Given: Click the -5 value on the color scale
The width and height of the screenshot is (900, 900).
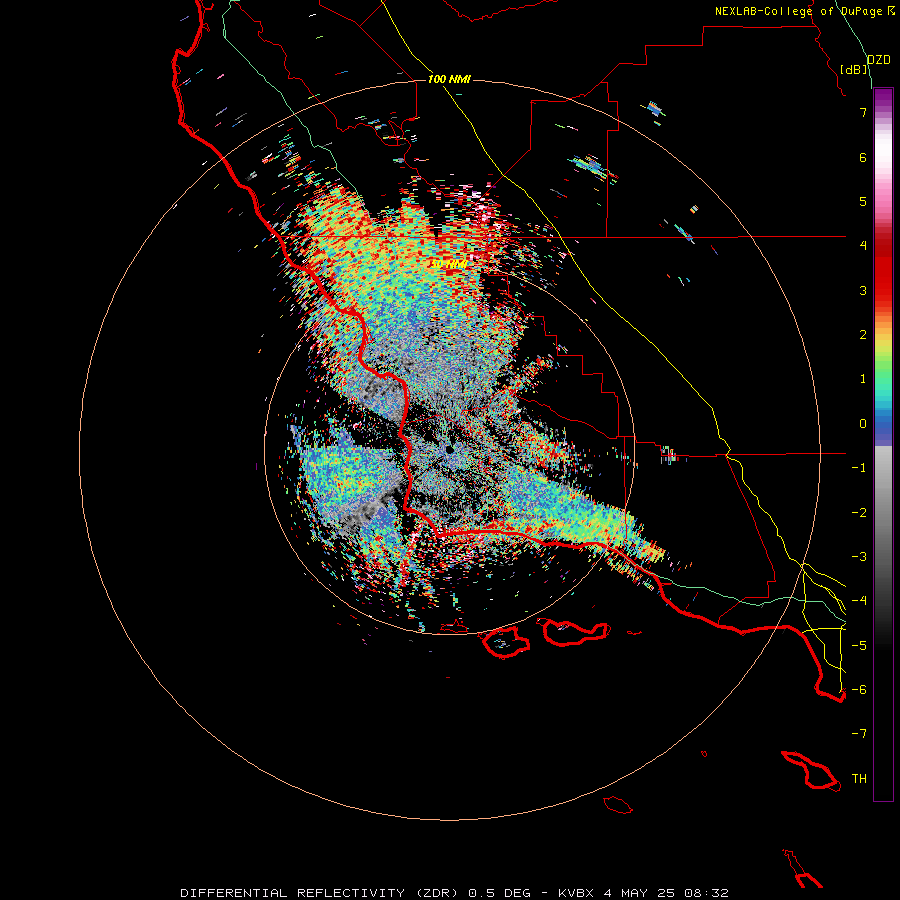Looking at the screenshot, I should (859, 646).
